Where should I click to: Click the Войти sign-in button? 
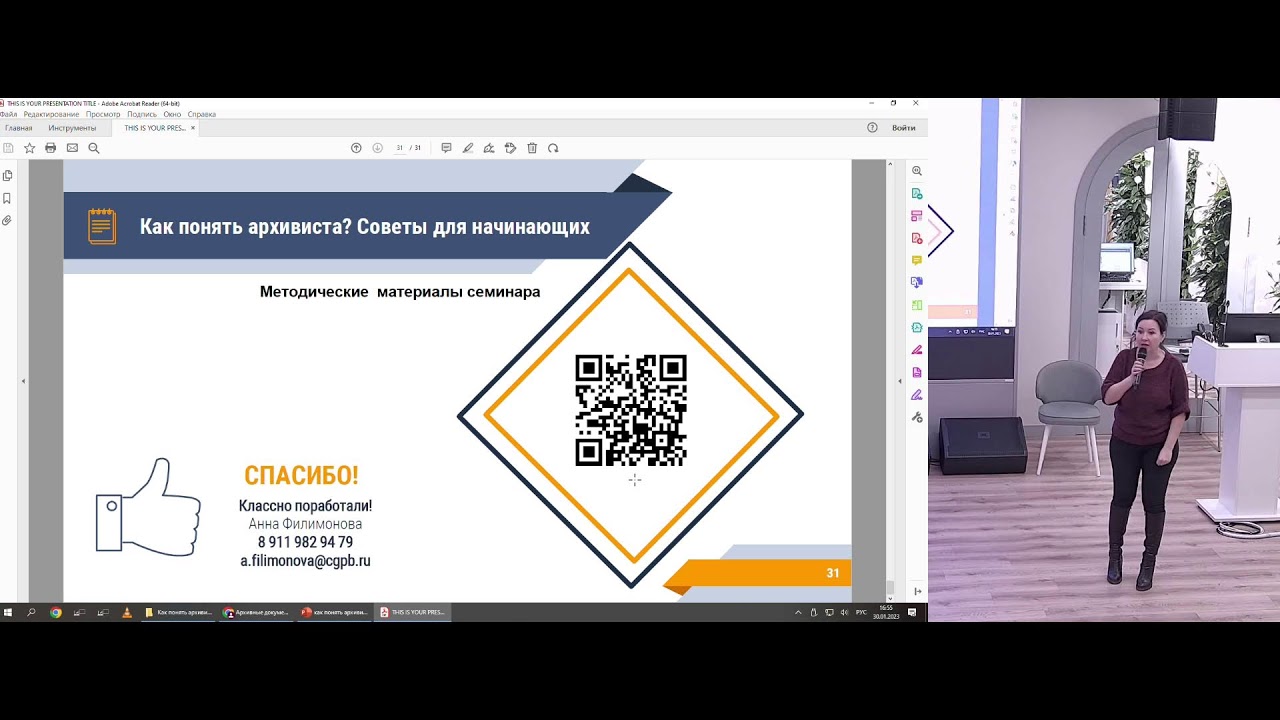pyautogui.click(x=903, y=128)
